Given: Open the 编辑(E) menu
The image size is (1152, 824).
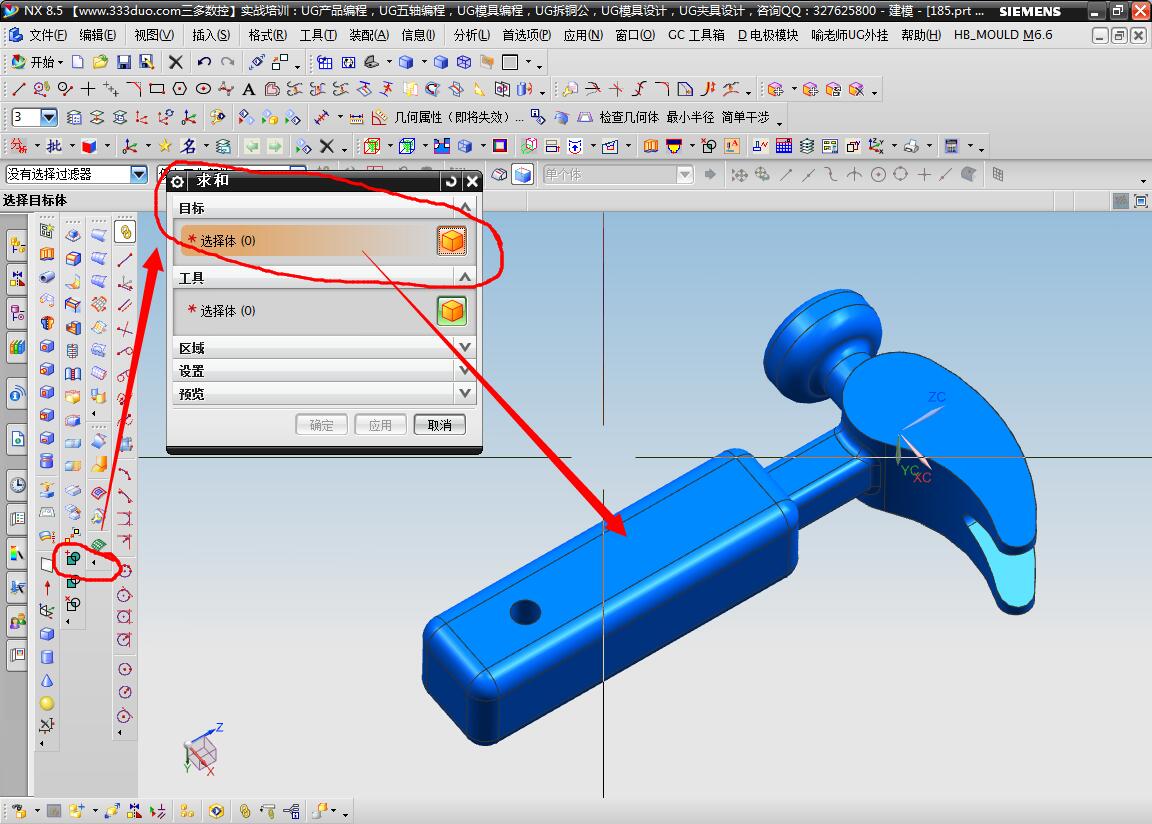Looking at the screenshot, I should pos(98,35).
